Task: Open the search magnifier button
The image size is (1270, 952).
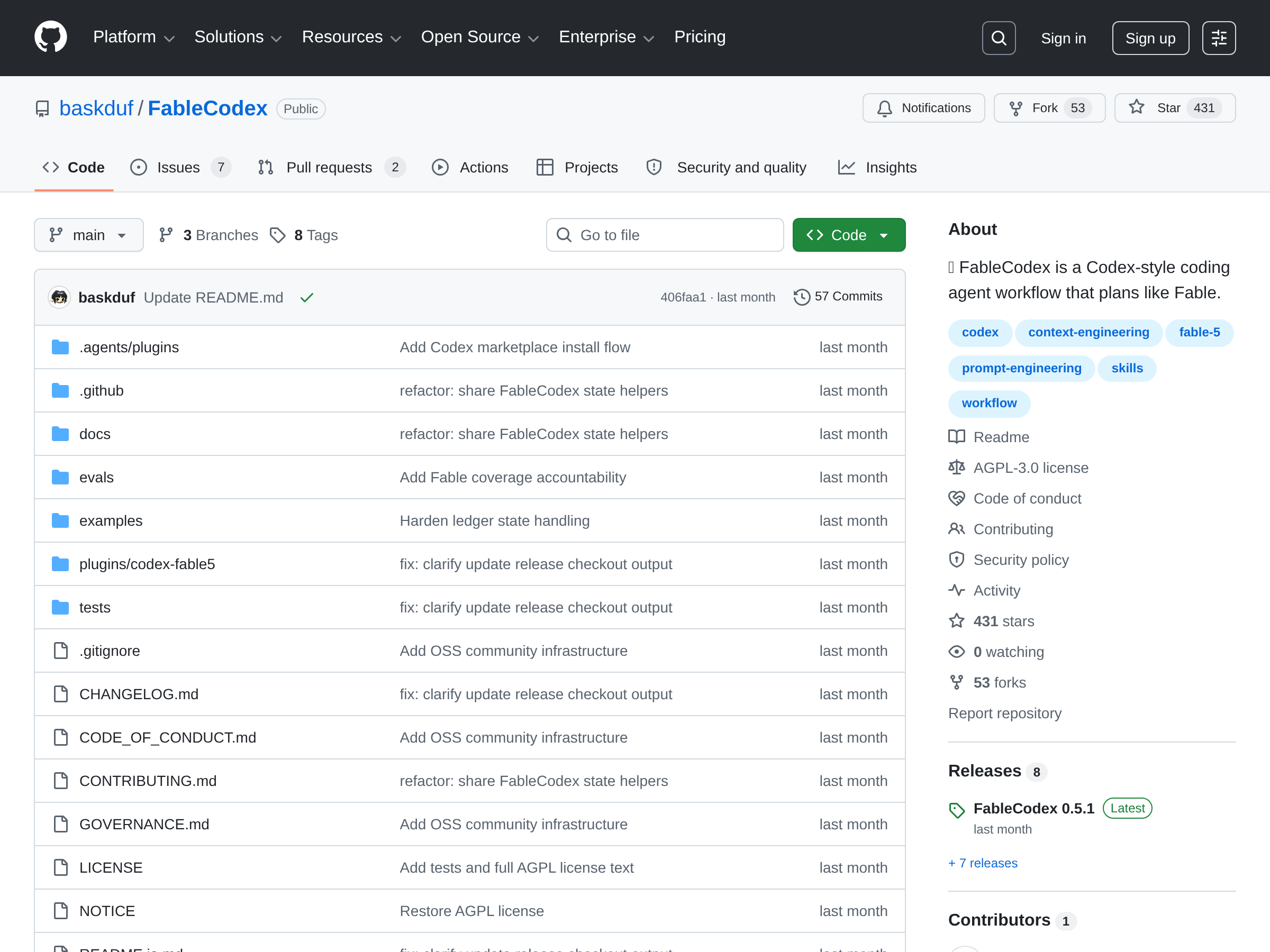Action: [x=999, y=38]
